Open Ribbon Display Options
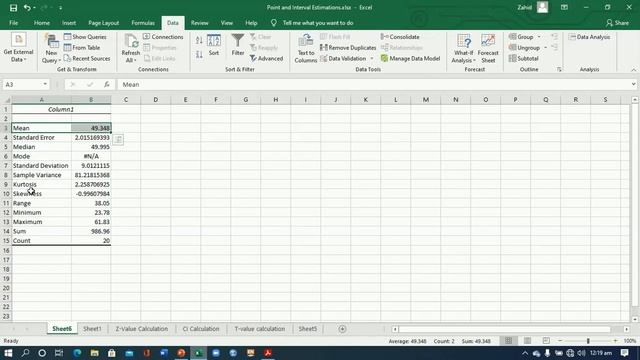Image resolution: width=640 pixels, height=360 pixels. tap(564, 7)
